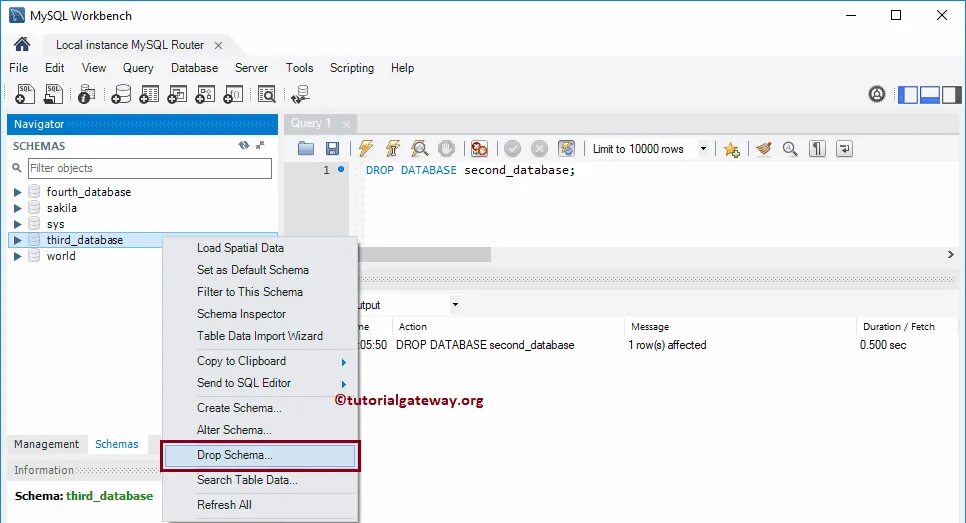Screen dimensions: 966x523
Task: Choose Alter Schema menu entry
Action: (x=261, y=430)
